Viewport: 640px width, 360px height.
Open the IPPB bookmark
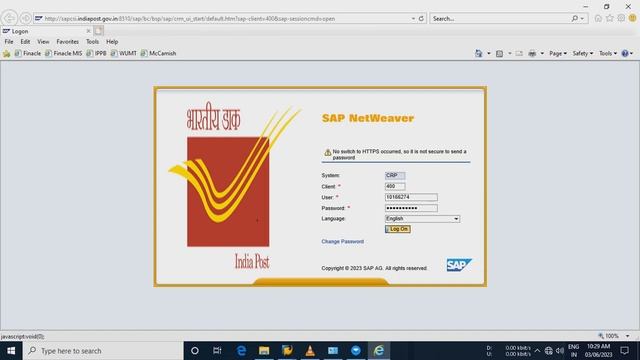point(96,53)
